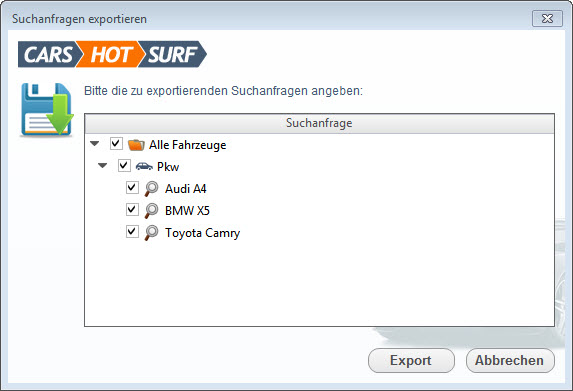Click the Suchanfrage column header
This screenshot has width=573, height=391.
(319, 123)
